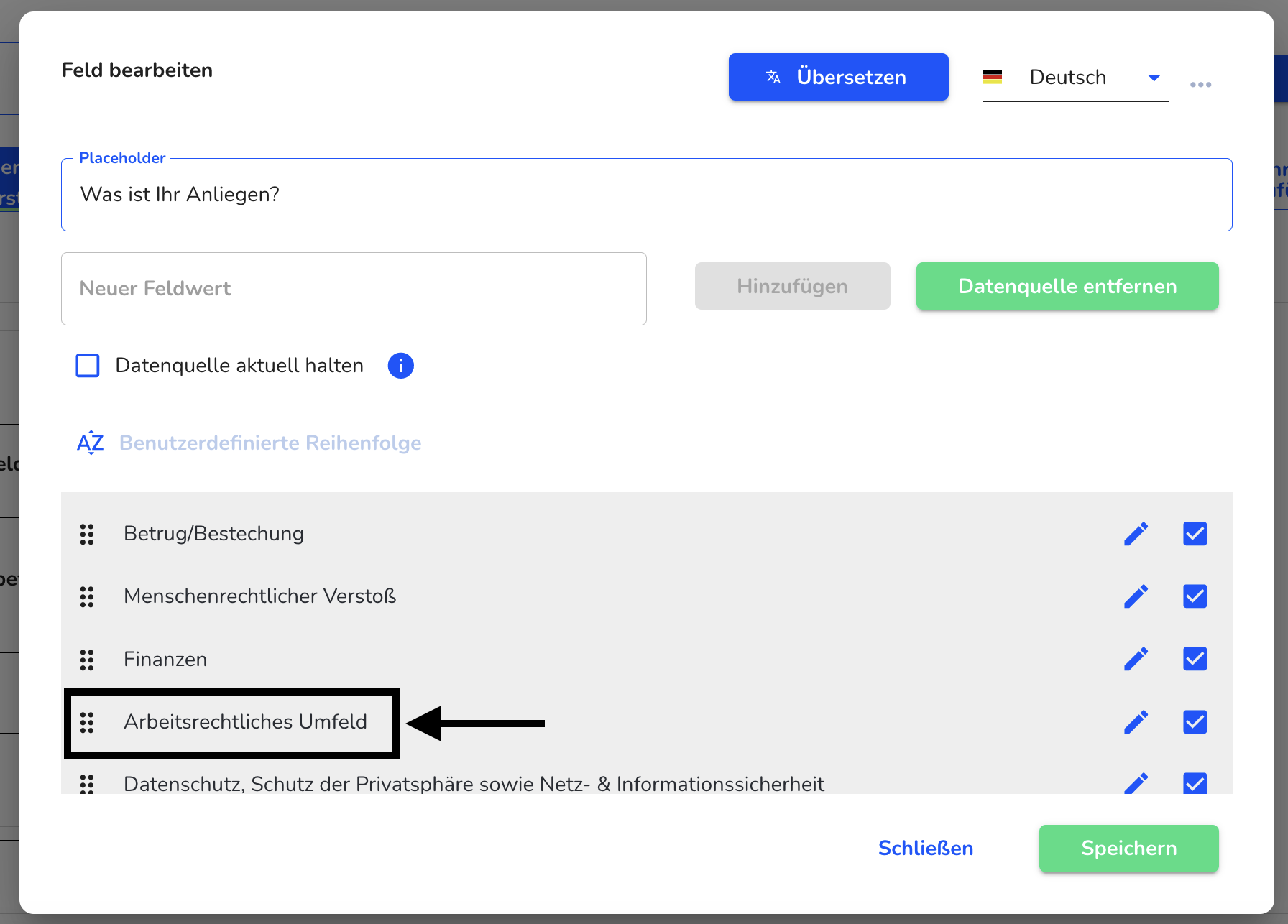
Task: Edit Finanzen entry via pencil icon
Action: click(x=1136, y=659)
